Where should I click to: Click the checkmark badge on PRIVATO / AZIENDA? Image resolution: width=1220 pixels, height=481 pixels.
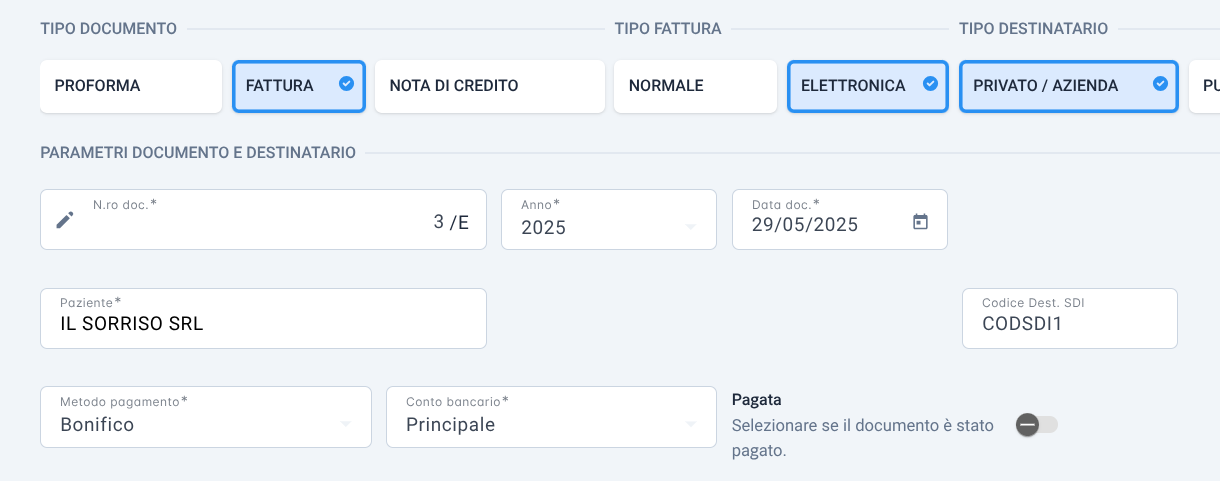coord(1160,84)
